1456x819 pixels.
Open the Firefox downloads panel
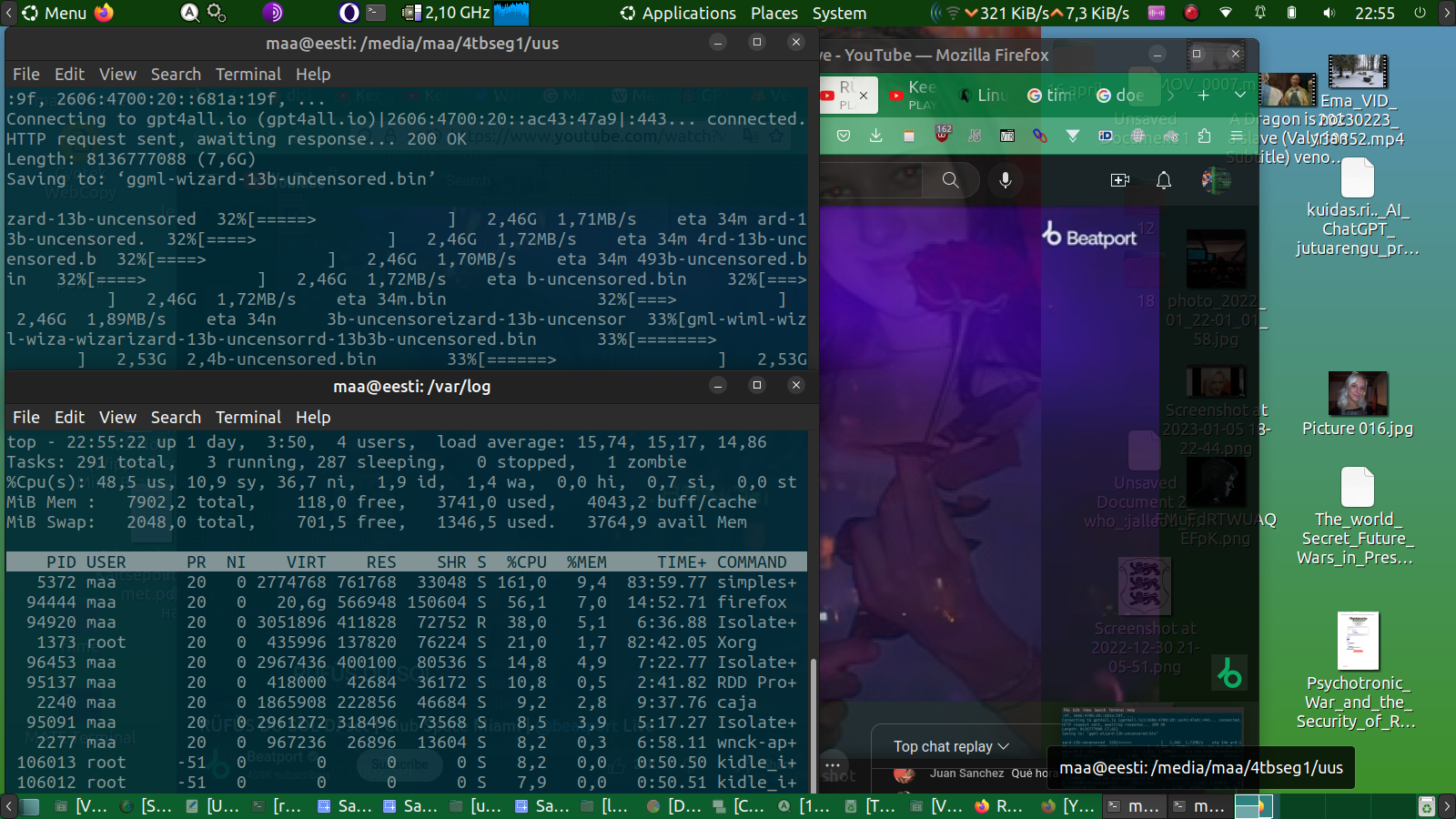coord(875,136)
